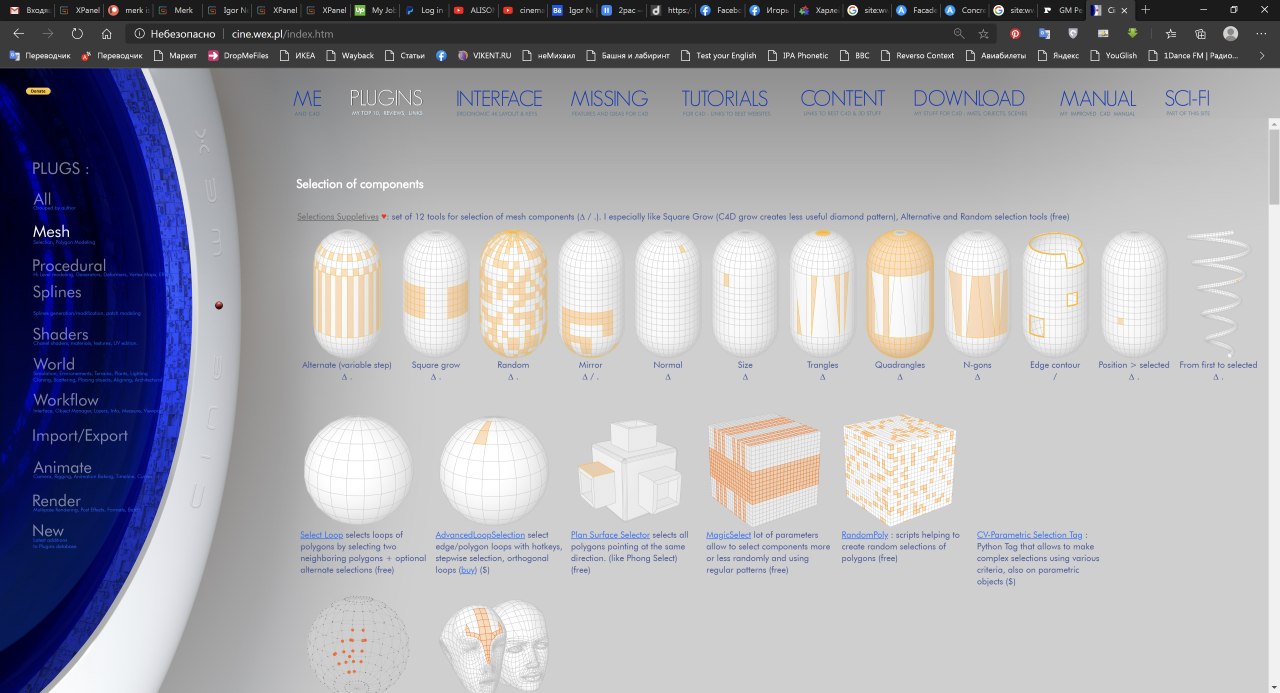
Task: Click the AdvancedLoopSelection sphere image
Action: pos(494,470)
